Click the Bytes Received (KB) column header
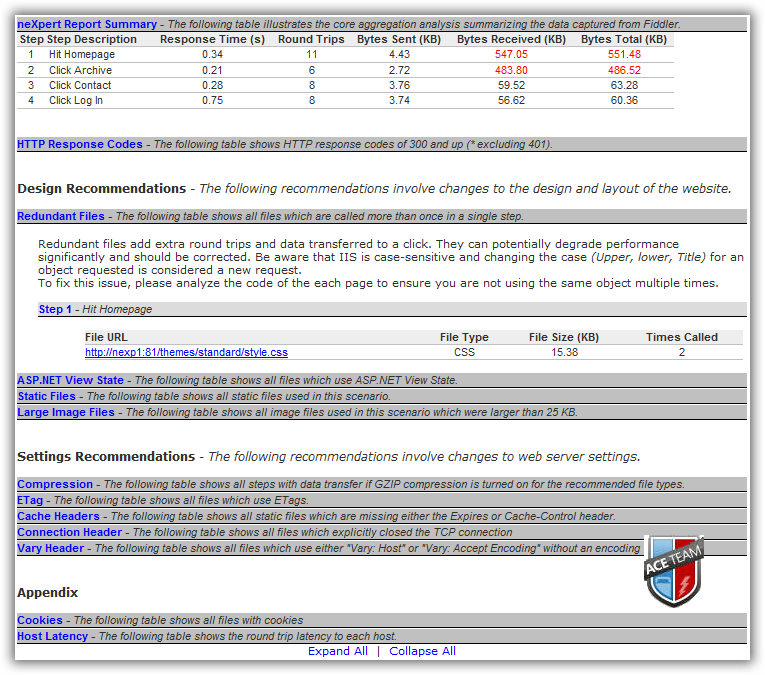Image resolution: width=765 pixels, height=675 pixels. point(511,40)
